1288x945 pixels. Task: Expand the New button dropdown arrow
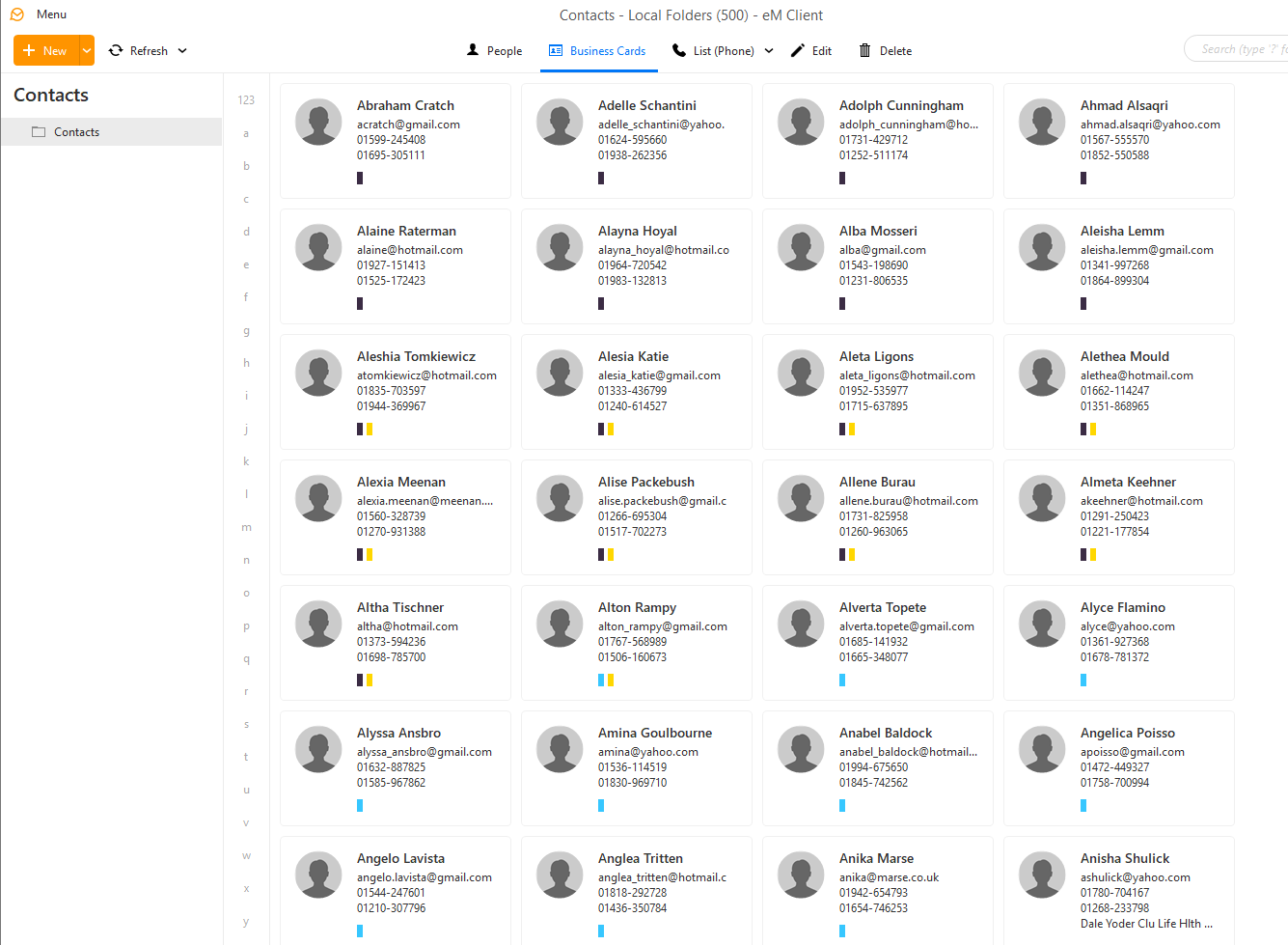87,50
